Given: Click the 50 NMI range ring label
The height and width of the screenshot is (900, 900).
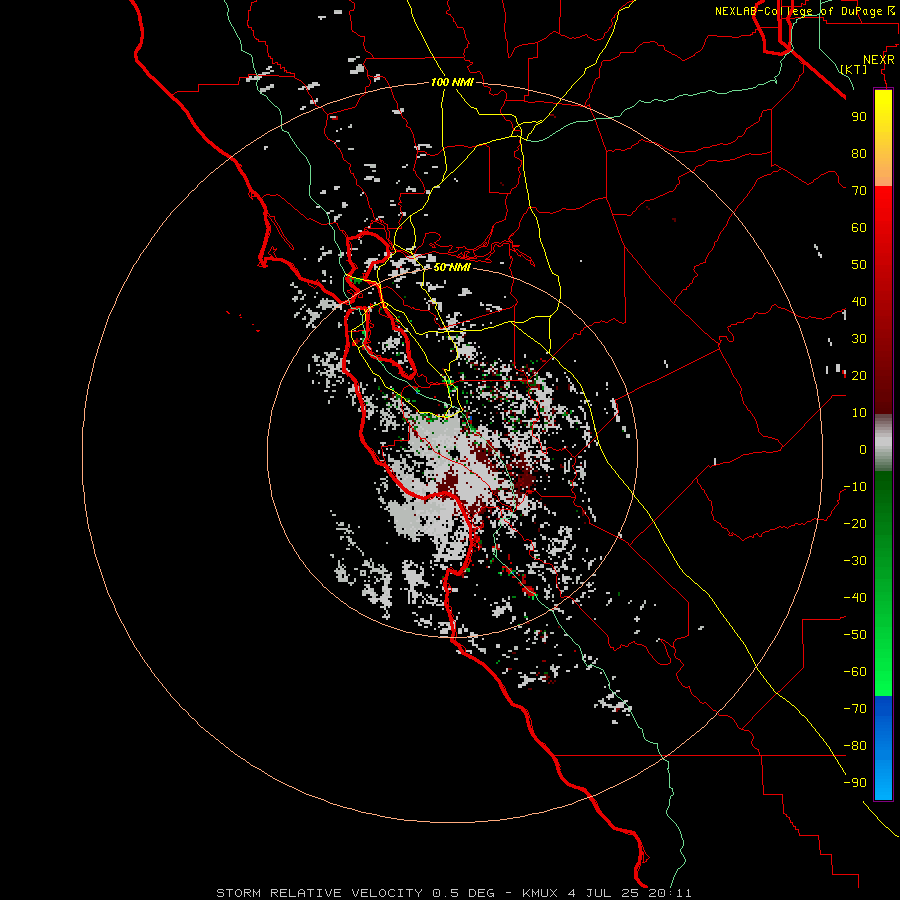Looking at the screenshot, I should (x=452, y=267).
